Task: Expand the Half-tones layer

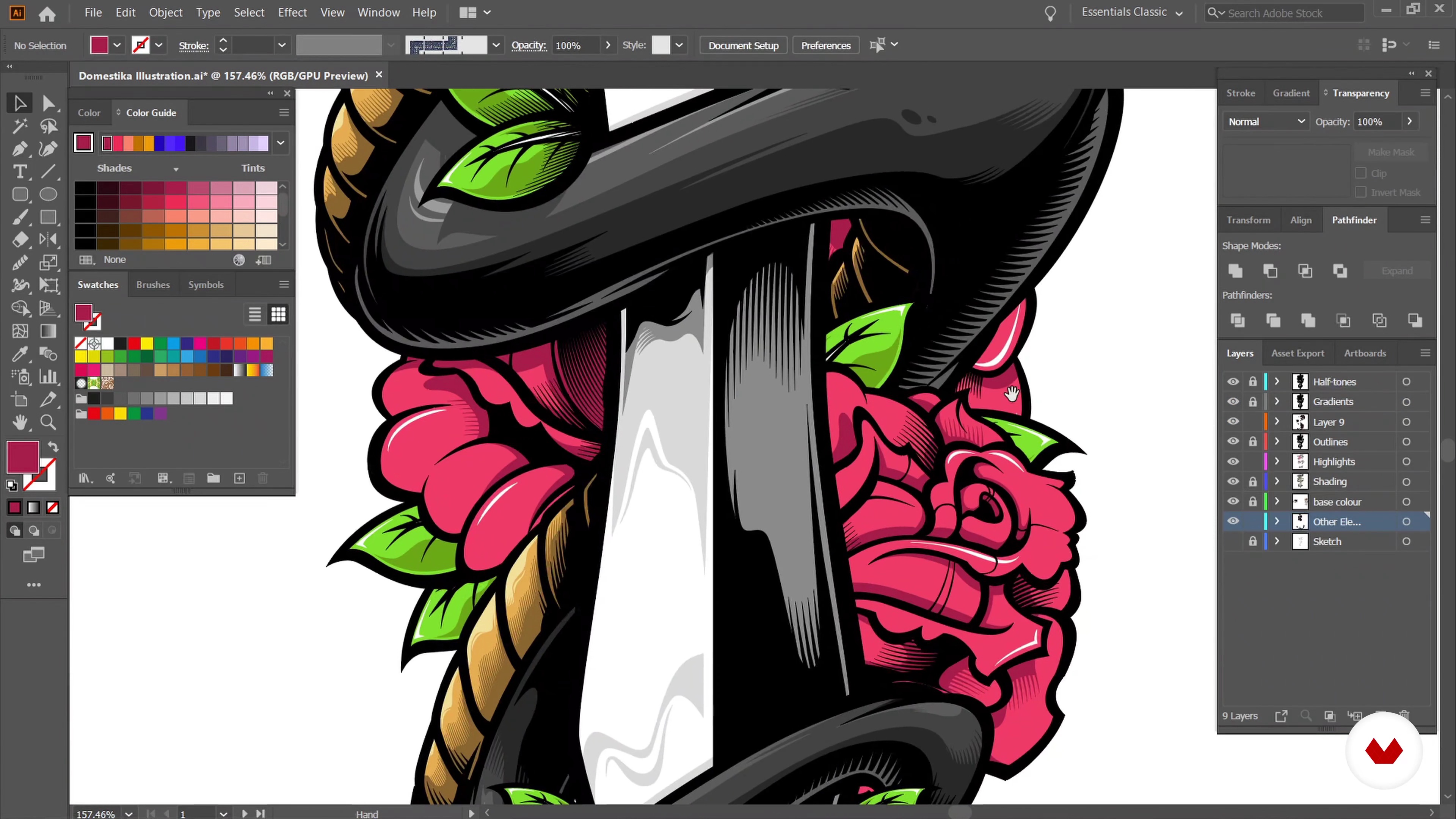Action: tap(1277, 381)
